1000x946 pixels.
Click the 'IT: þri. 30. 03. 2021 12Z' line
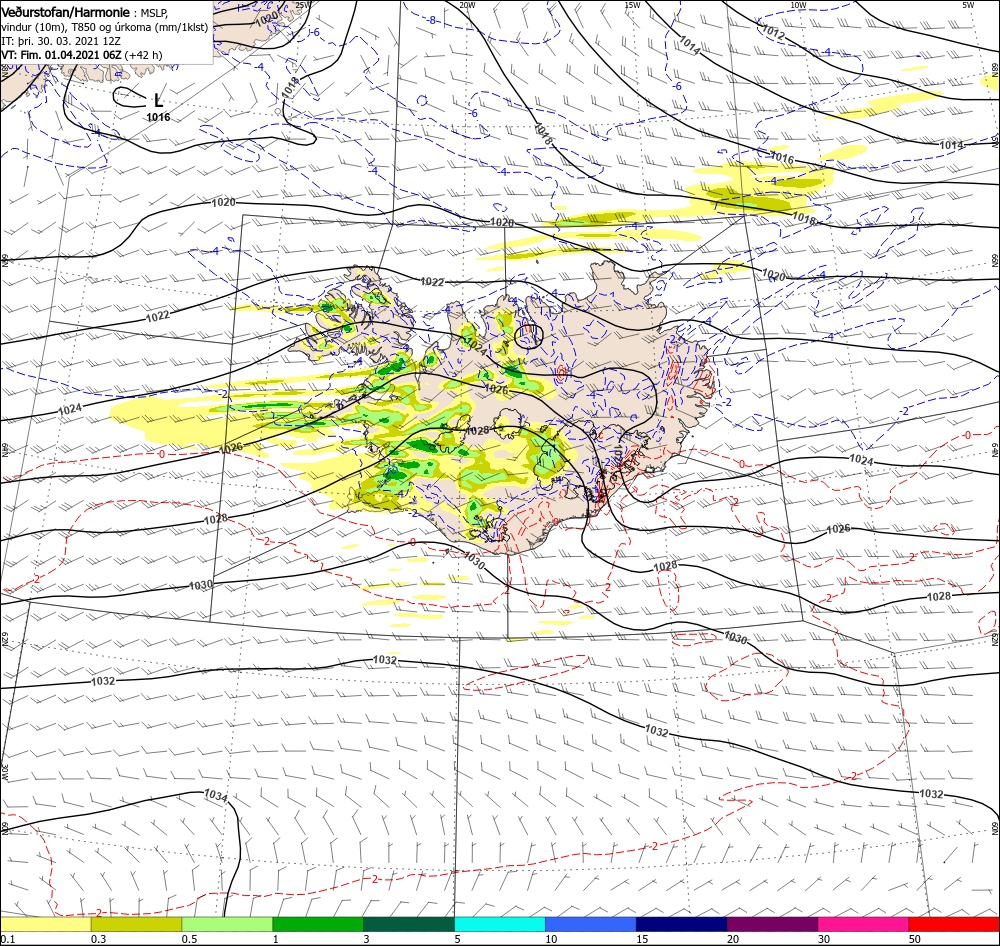click(61, 41)
